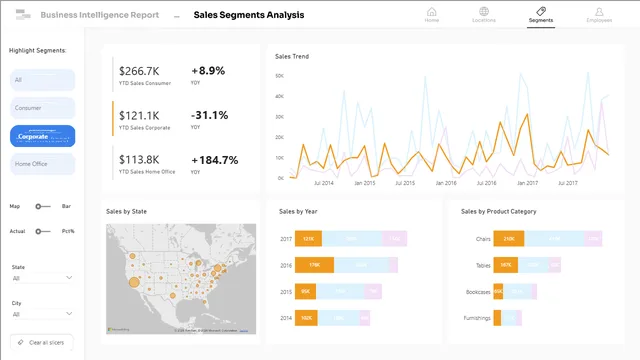Click the Jul 2014 axis label
Viewport: 640px width, 360px height.
click(x=324, y=183)
